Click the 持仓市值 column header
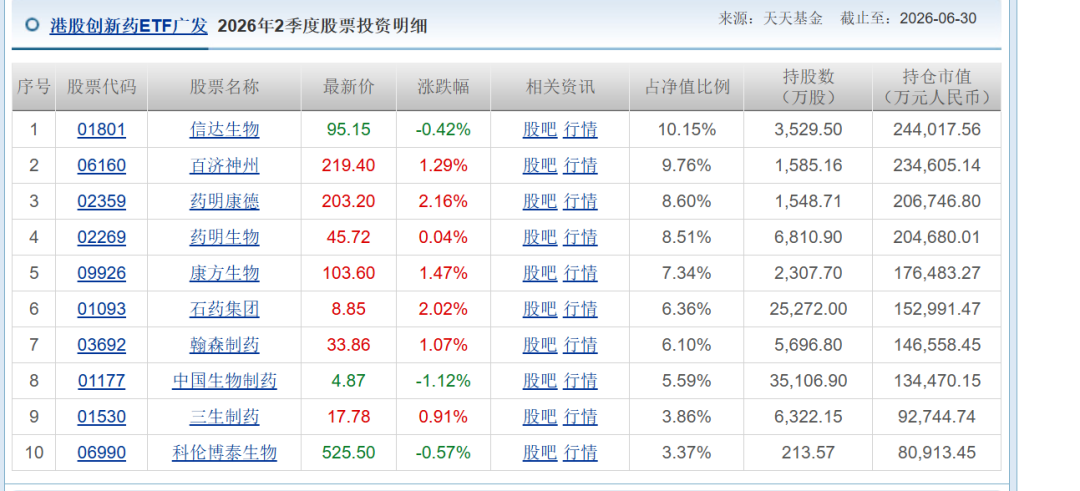1080x491 pixels. [937, 87]
